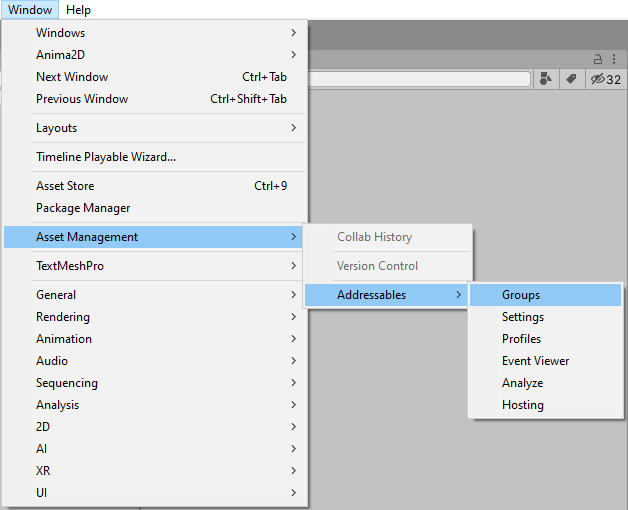Expand the Layouts submenu

point(56,128)
